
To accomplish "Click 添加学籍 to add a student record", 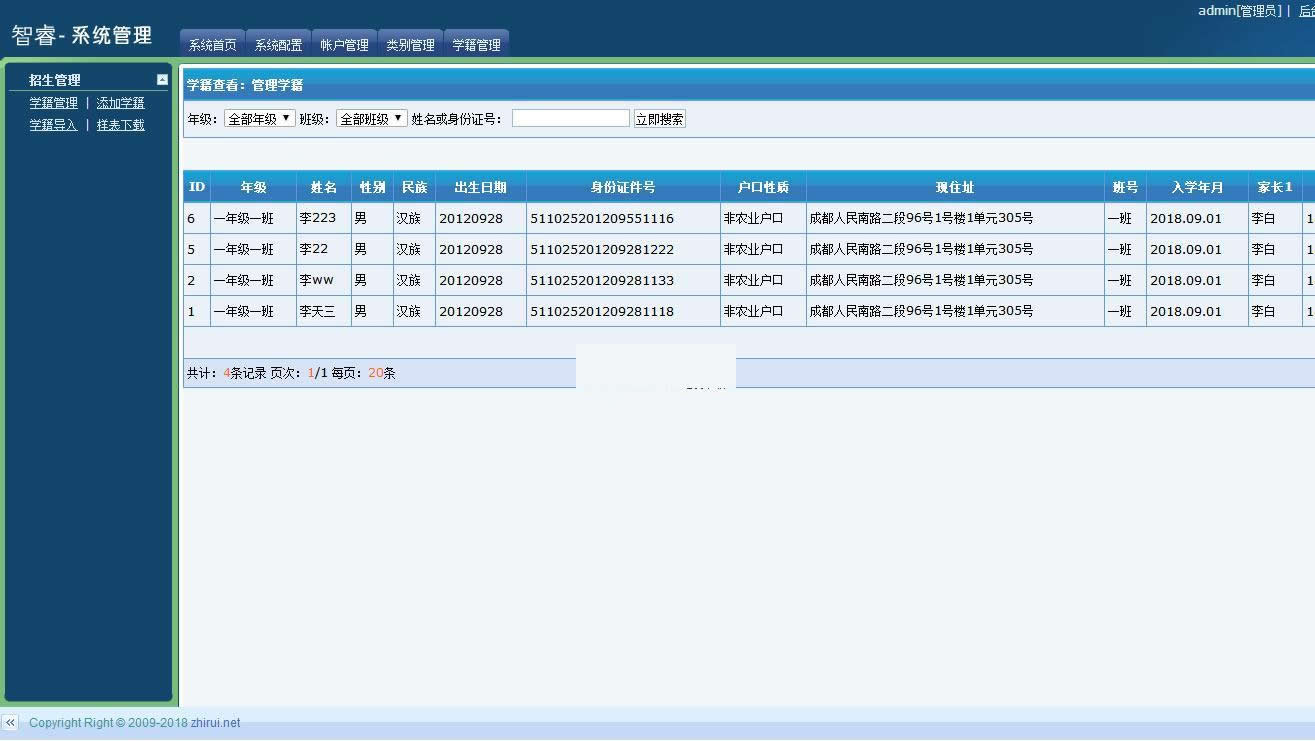I will point(120,102).
